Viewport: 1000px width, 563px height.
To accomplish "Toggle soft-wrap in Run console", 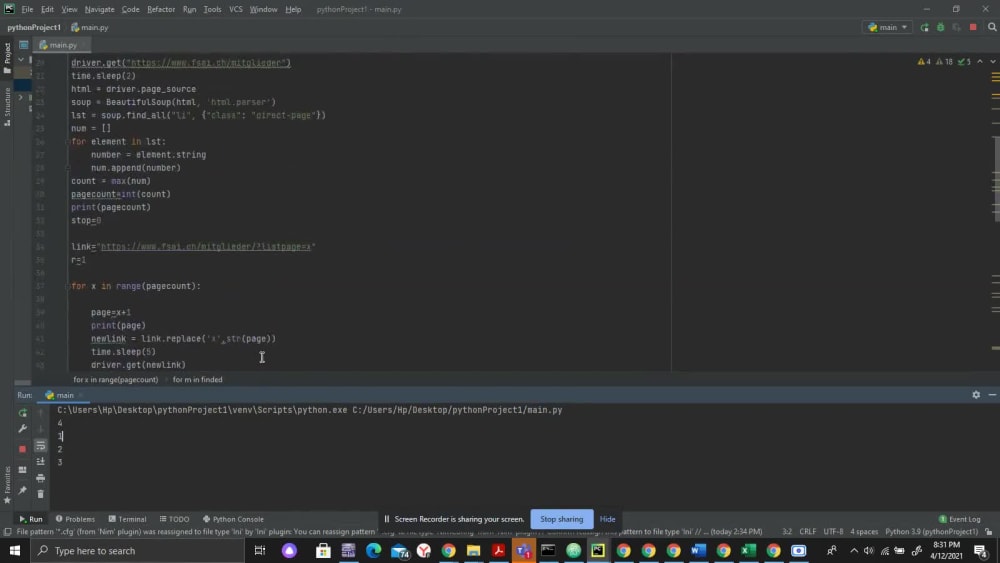I will click(x=41, y=446).
